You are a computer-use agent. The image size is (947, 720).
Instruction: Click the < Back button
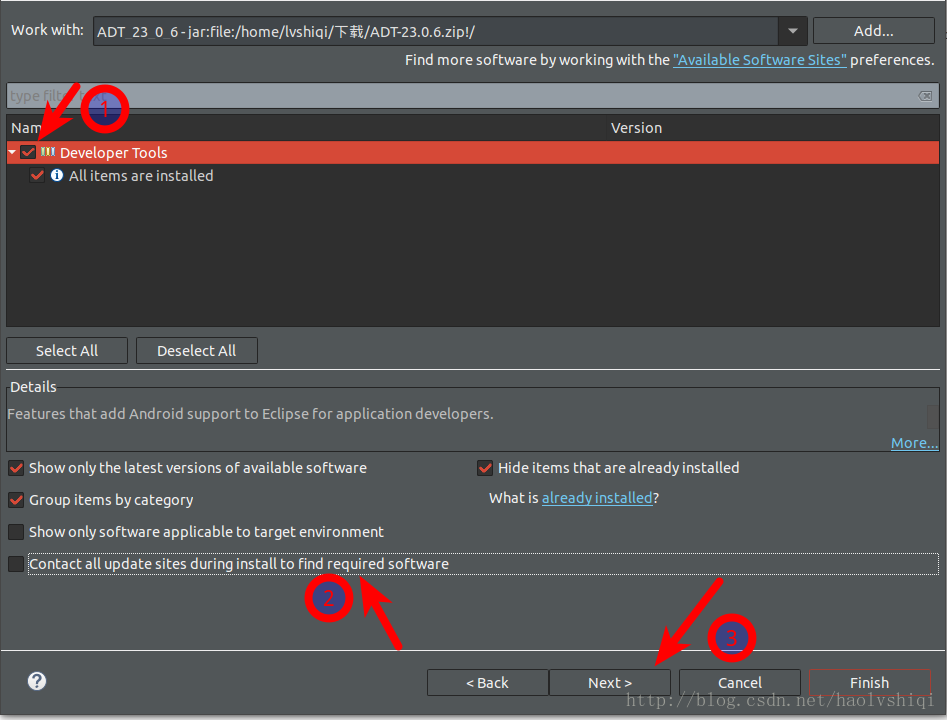coord(487,683)
